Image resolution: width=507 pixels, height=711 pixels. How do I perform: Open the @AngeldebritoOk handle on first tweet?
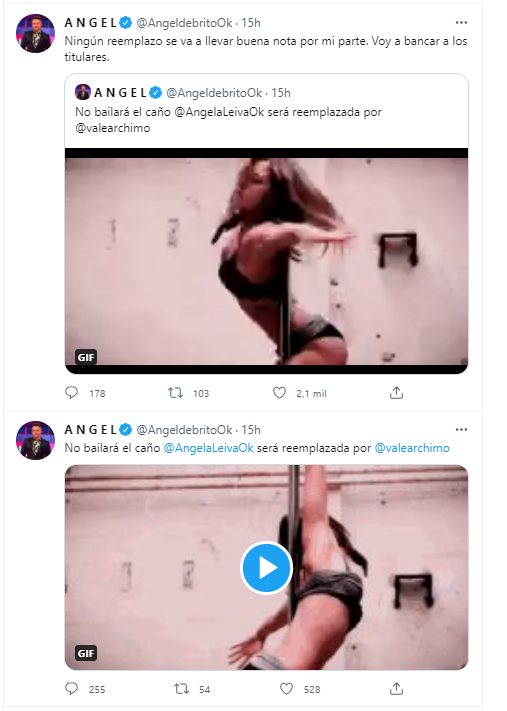184,23
